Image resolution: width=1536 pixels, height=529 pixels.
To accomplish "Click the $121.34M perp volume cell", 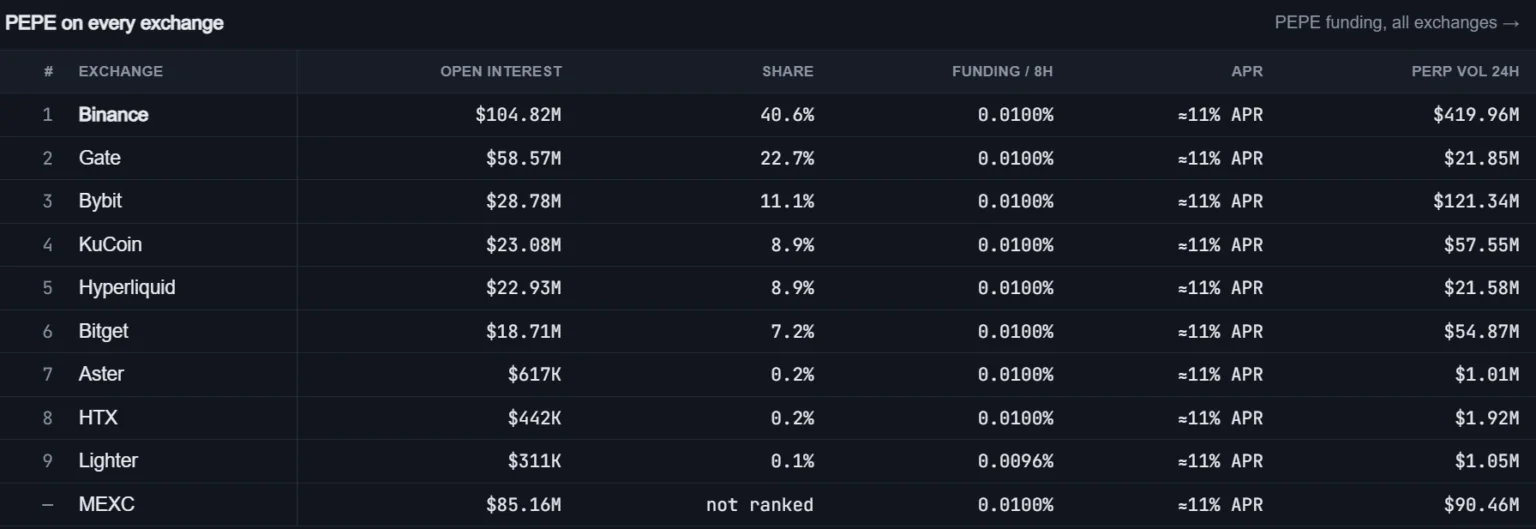I will [1476, 201].
